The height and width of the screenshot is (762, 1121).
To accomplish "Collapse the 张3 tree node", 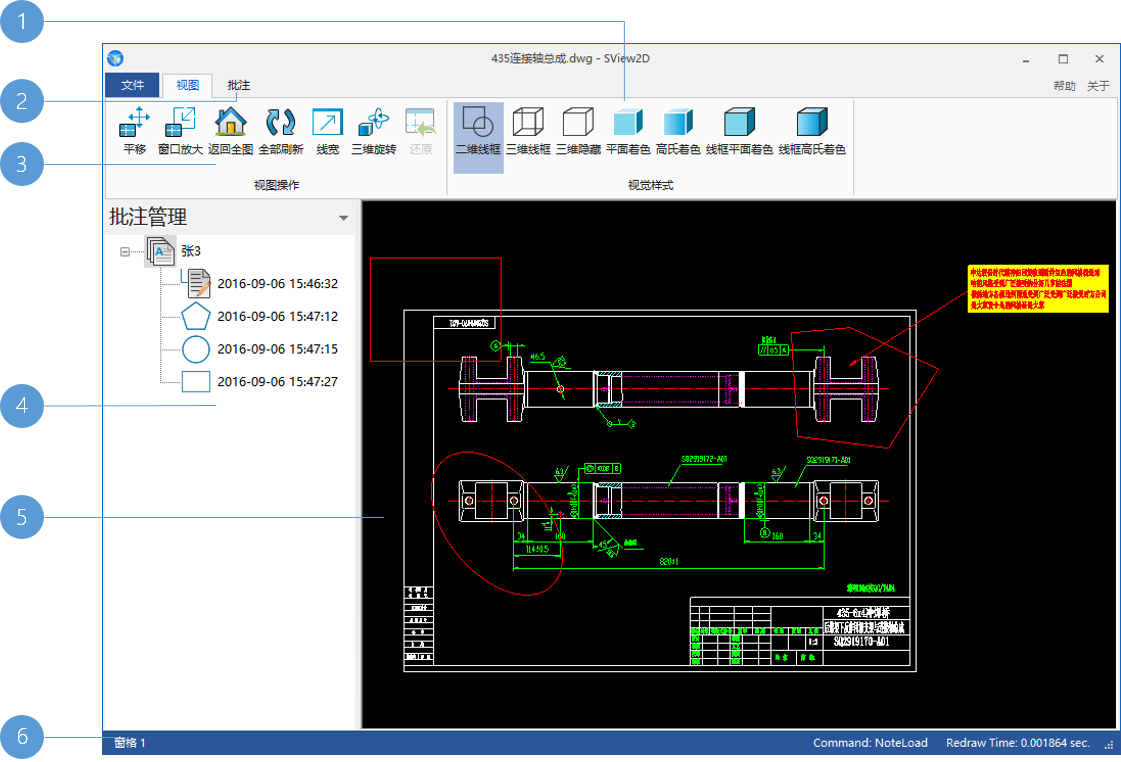I will coord(125,252).
